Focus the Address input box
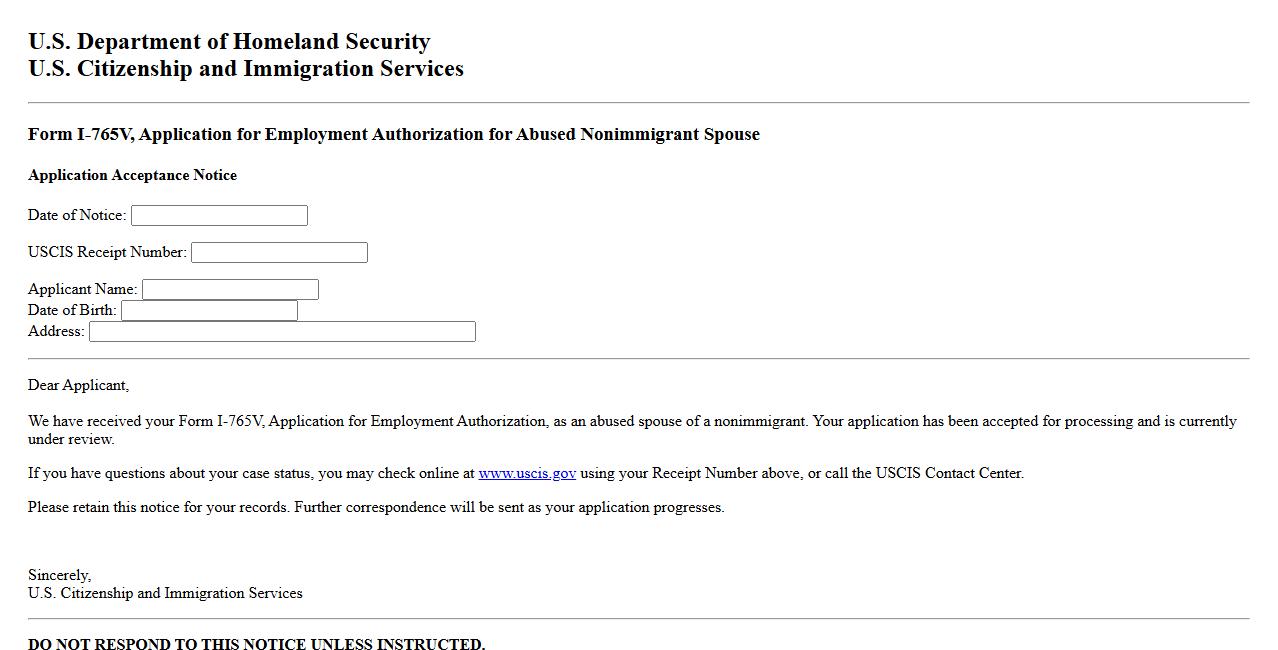This screenshot has width=1278, height=650. (282, 332)
